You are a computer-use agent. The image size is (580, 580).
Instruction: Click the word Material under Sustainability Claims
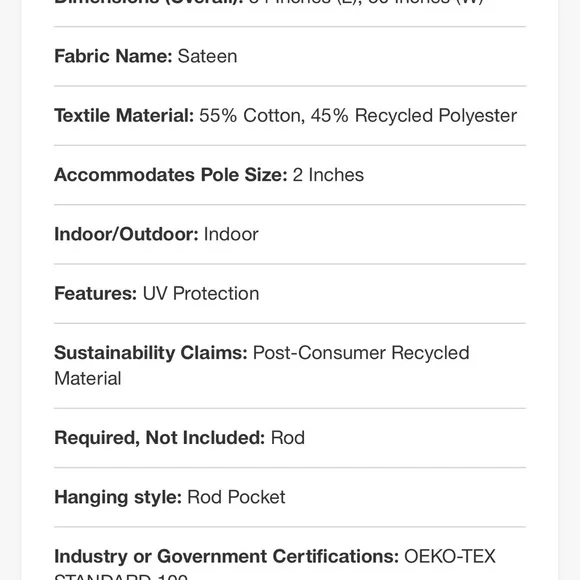tap(88, 378)
